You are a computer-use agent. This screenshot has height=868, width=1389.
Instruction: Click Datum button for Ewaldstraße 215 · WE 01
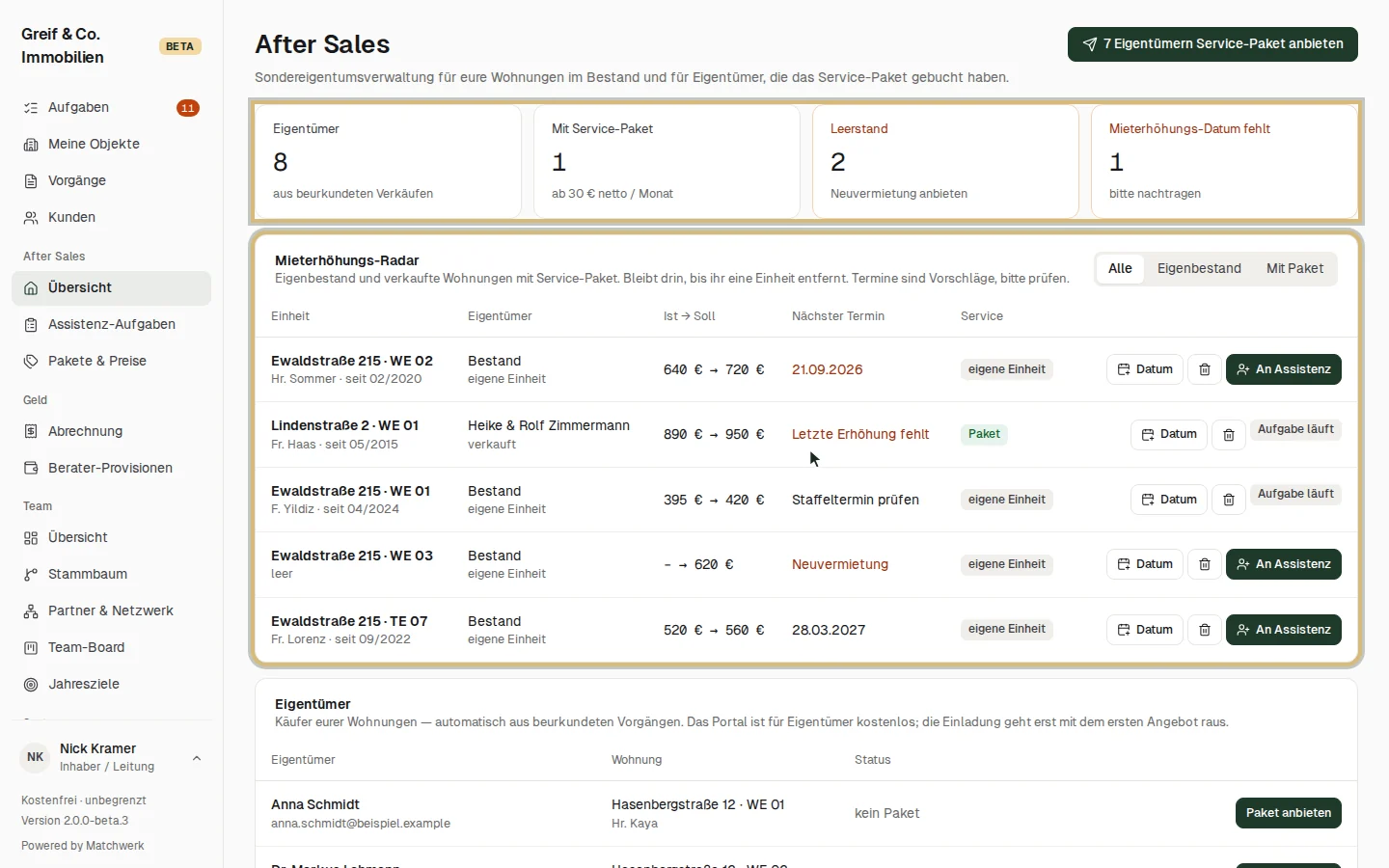(x=1169, y=500)
